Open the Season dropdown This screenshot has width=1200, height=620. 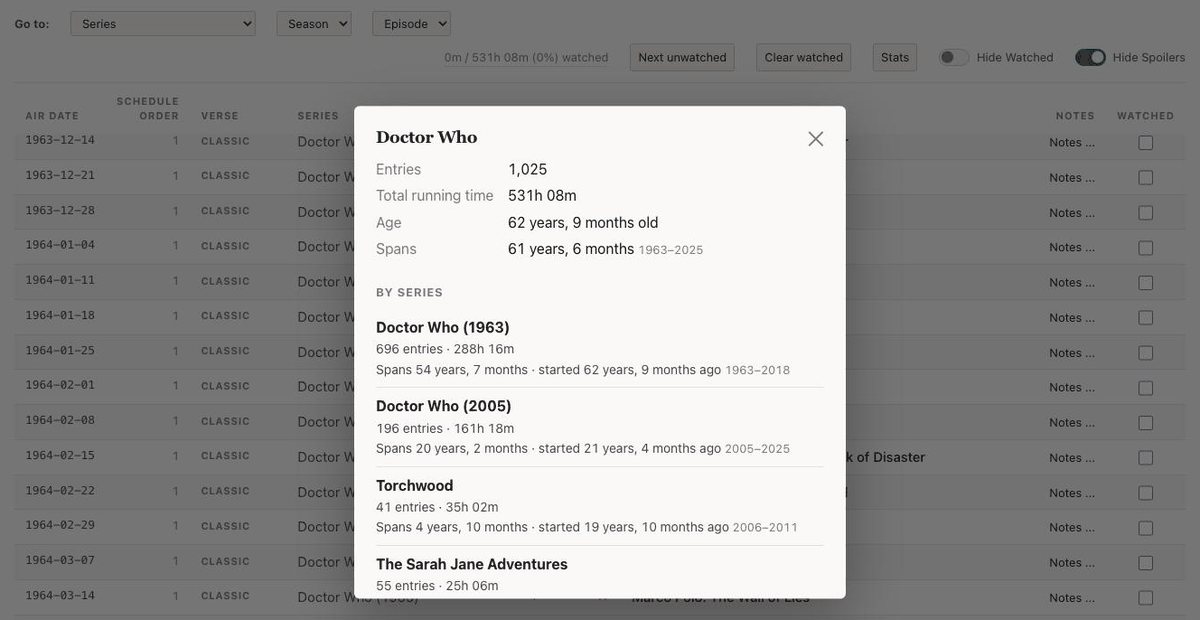coord(314,24)
